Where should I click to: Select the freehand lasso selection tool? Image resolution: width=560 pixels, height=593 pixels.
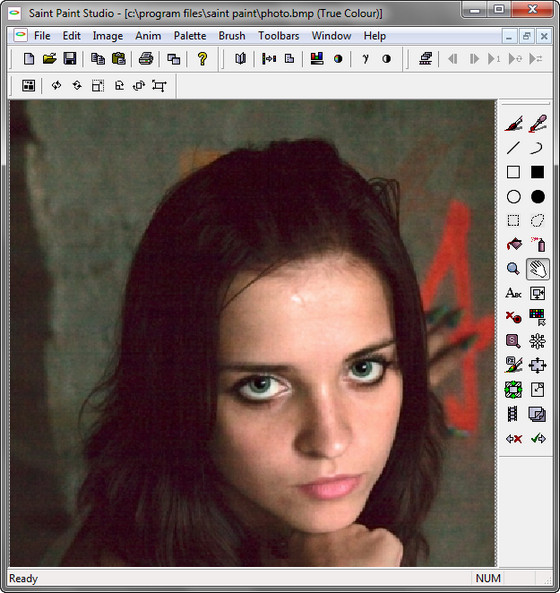tap(537, 220)
